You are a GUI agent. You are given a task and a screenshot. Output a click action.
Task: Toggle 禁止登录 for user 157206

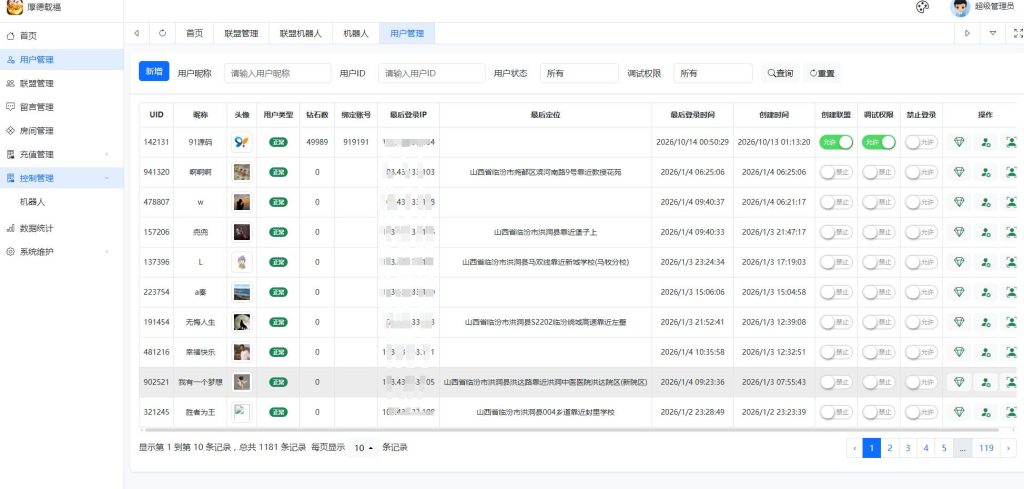pos(921,232)
